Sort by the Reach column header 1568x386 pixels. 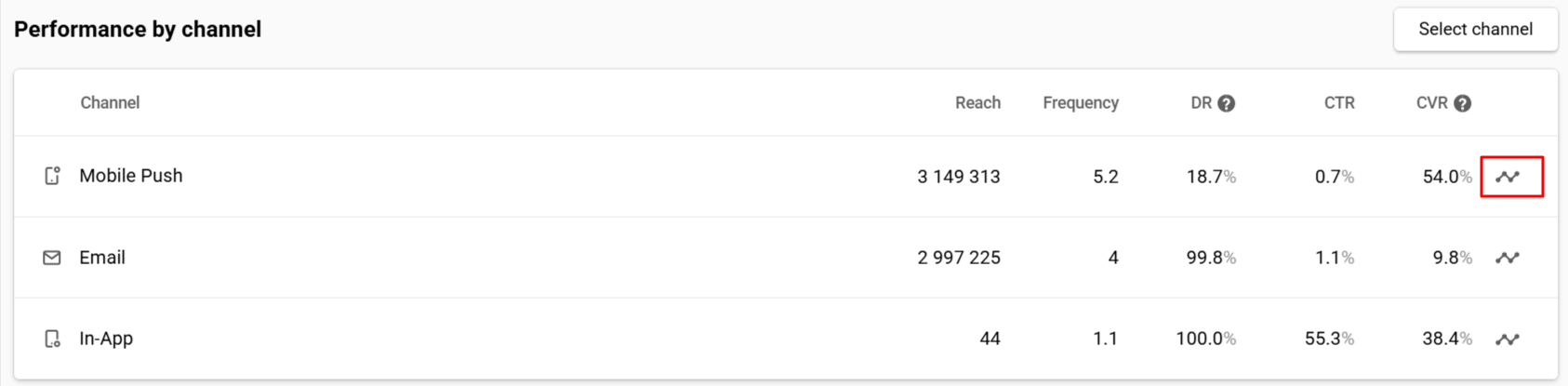pyautogui.click(x=977, y=103)
